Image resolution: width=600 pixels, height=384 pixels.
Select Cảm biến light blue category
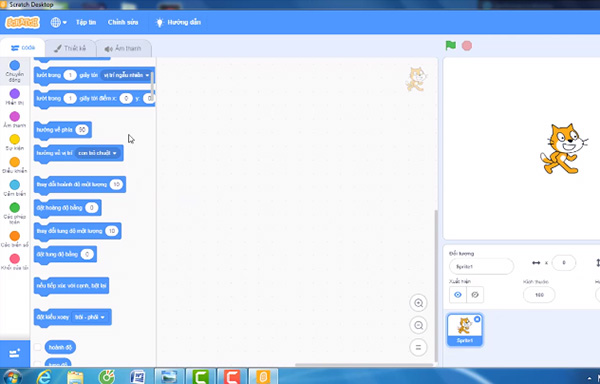(x=15, y=188)
